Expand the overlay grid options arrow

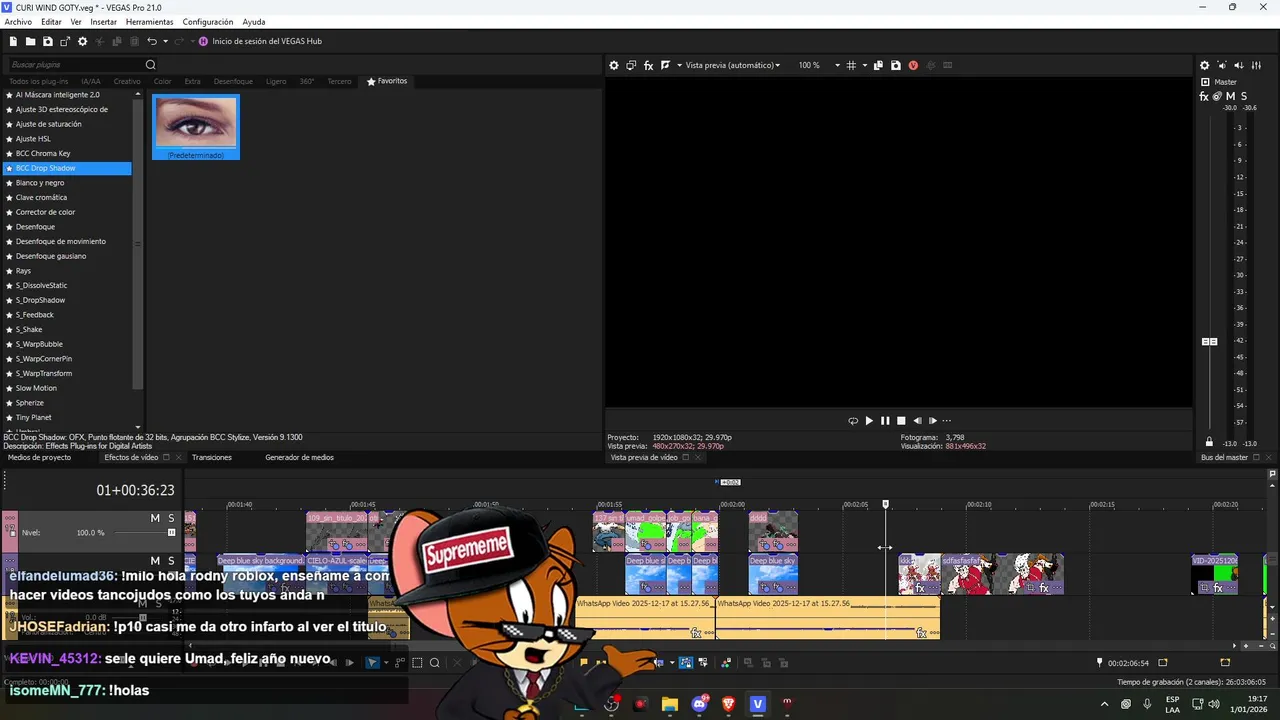pos(863,65)
